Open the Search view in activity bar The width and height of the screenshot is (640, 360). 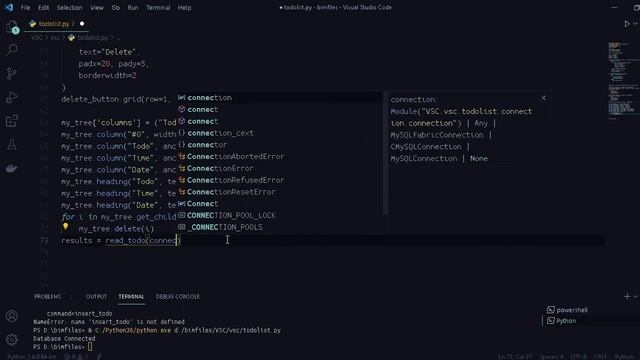(12, 50)
